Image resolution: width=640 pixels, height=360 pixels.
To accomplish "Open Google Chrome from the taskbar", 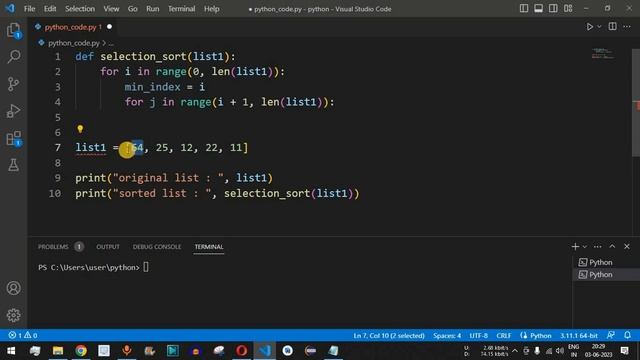I will 81,351.
